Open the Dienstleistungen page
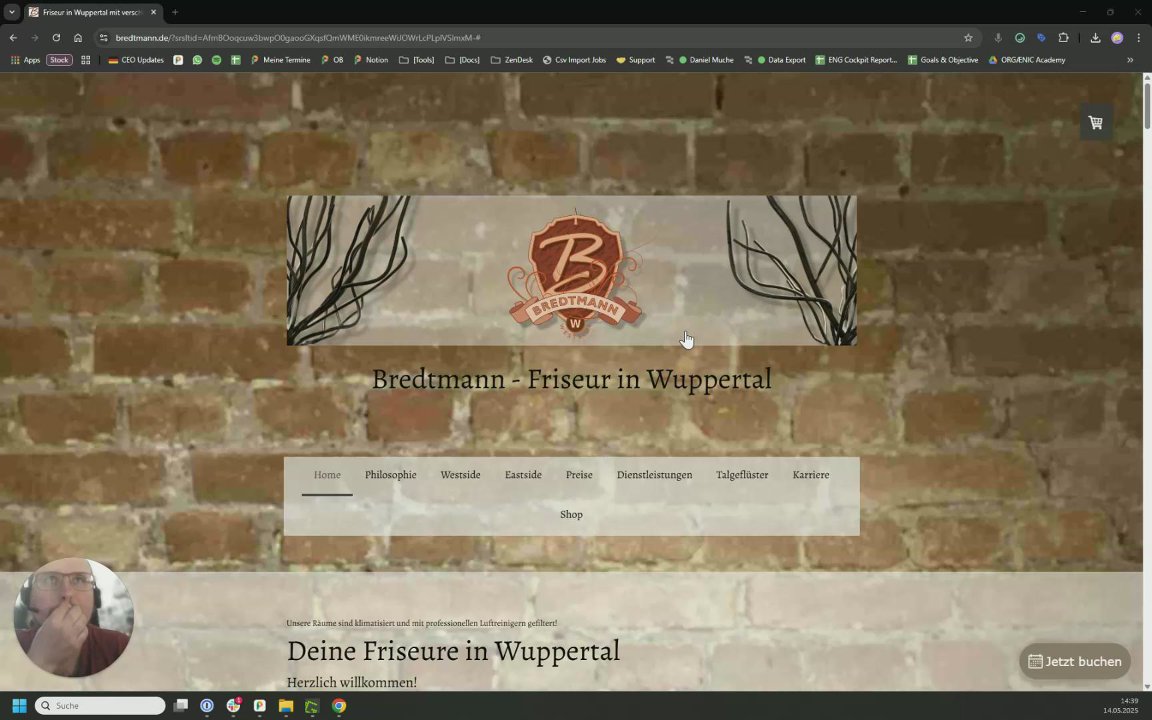This screenshot has width=1152, height=720. click(x=655, y=475)
